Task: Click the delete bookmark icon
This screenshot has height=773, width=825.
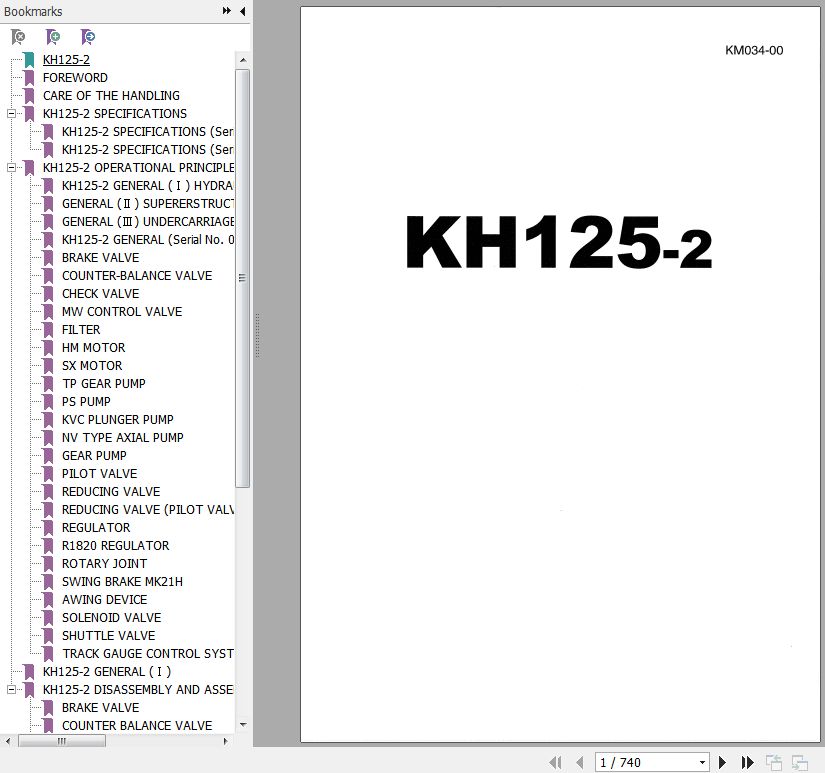Action: (18, 37)
